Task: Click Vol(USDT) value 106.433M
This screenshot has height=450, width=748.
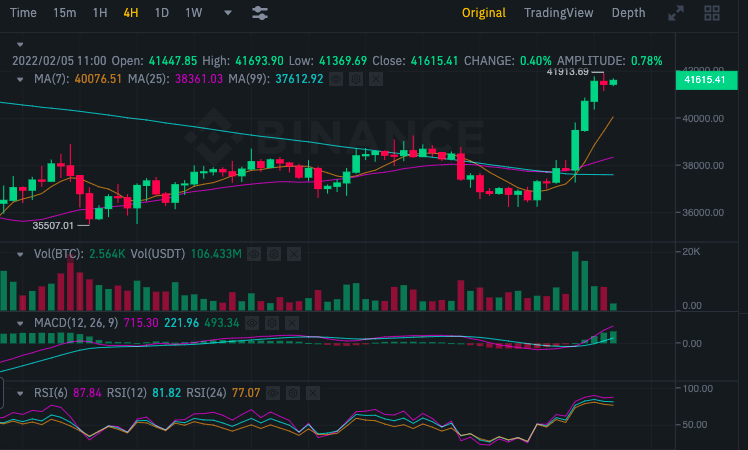Action: [216, 254]
